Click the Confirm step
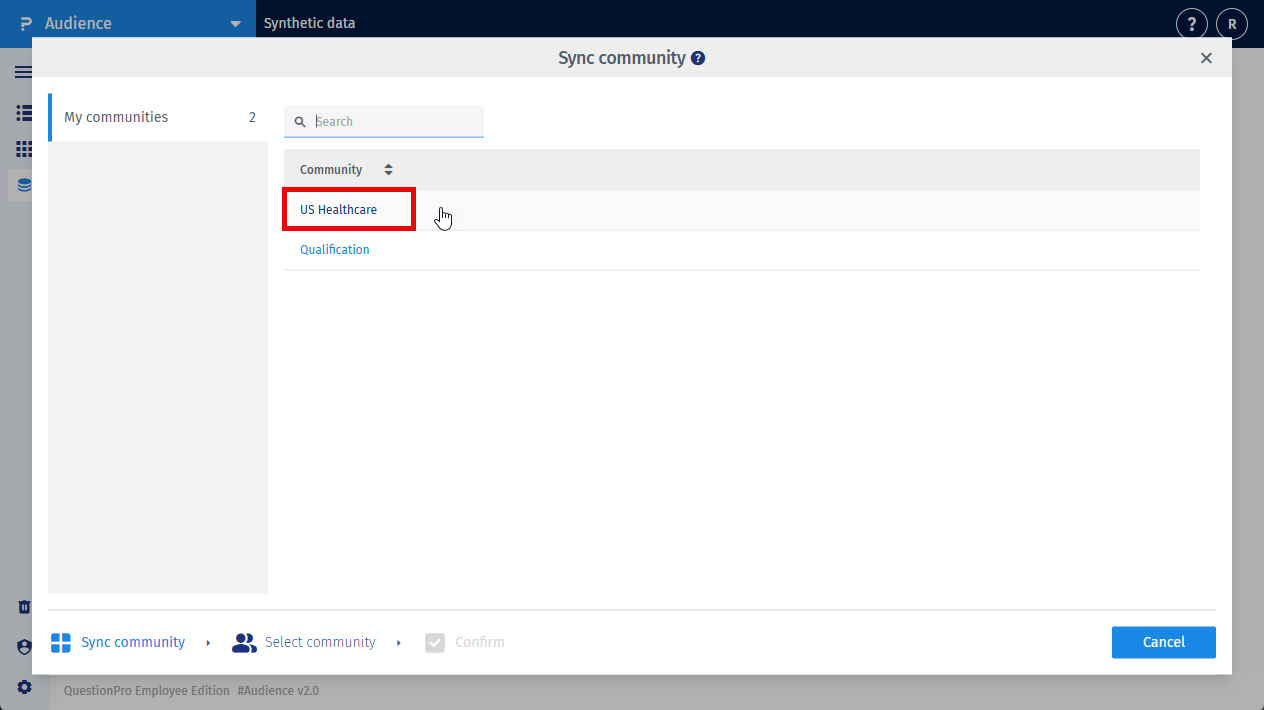Image resolution: width=1264 pixels, height=710 pixels. click(480, 642)
